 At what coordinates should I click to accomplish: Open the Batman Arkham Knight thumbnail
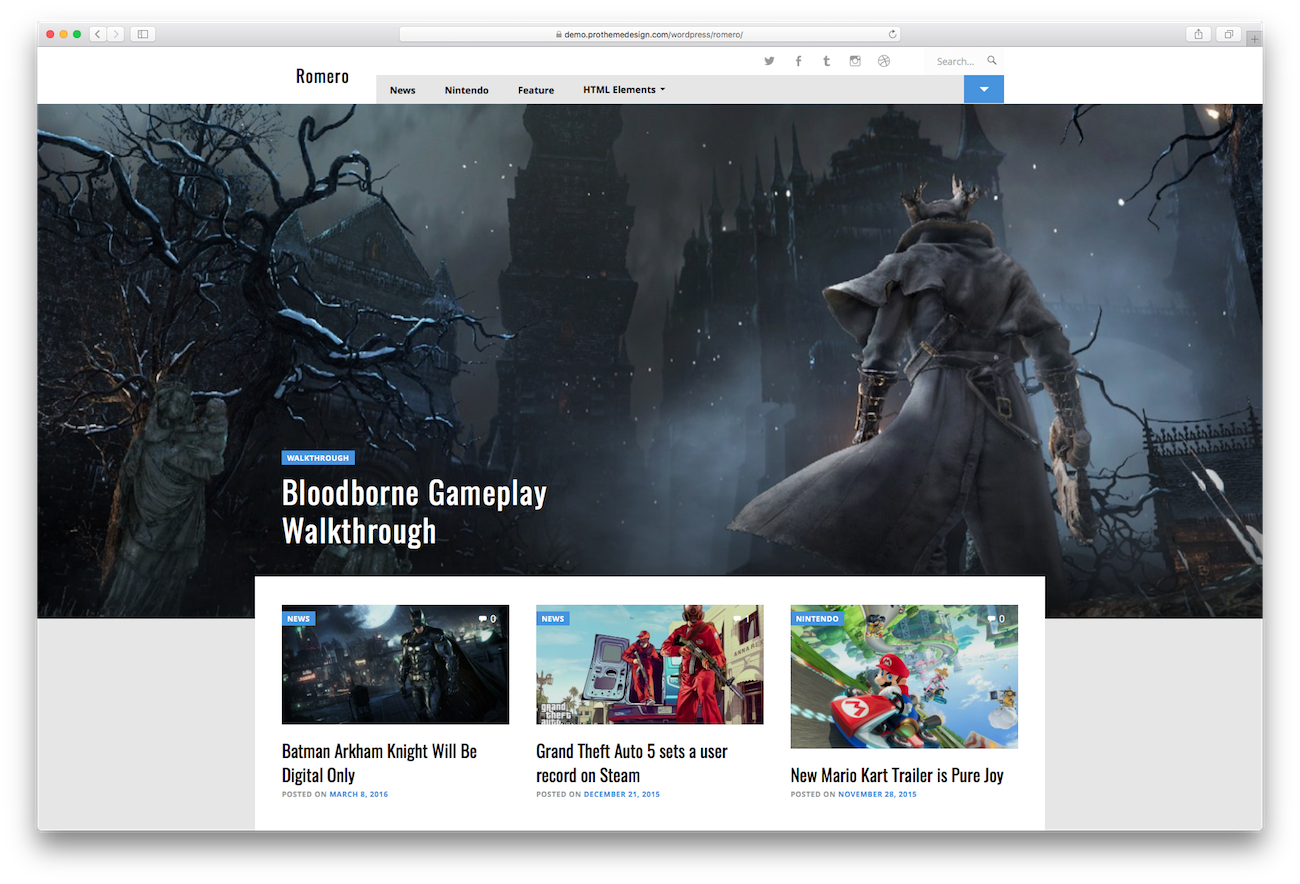click(395, 664)
